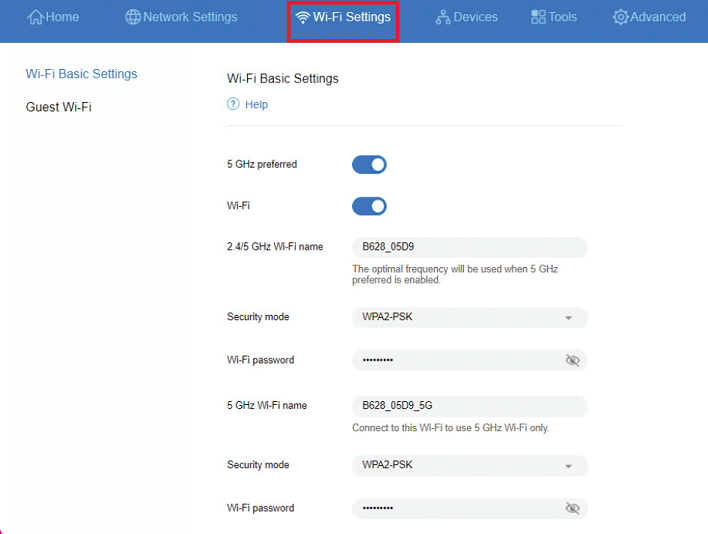
Task: Click the Devices topology icon
Action: coord(443,18)
